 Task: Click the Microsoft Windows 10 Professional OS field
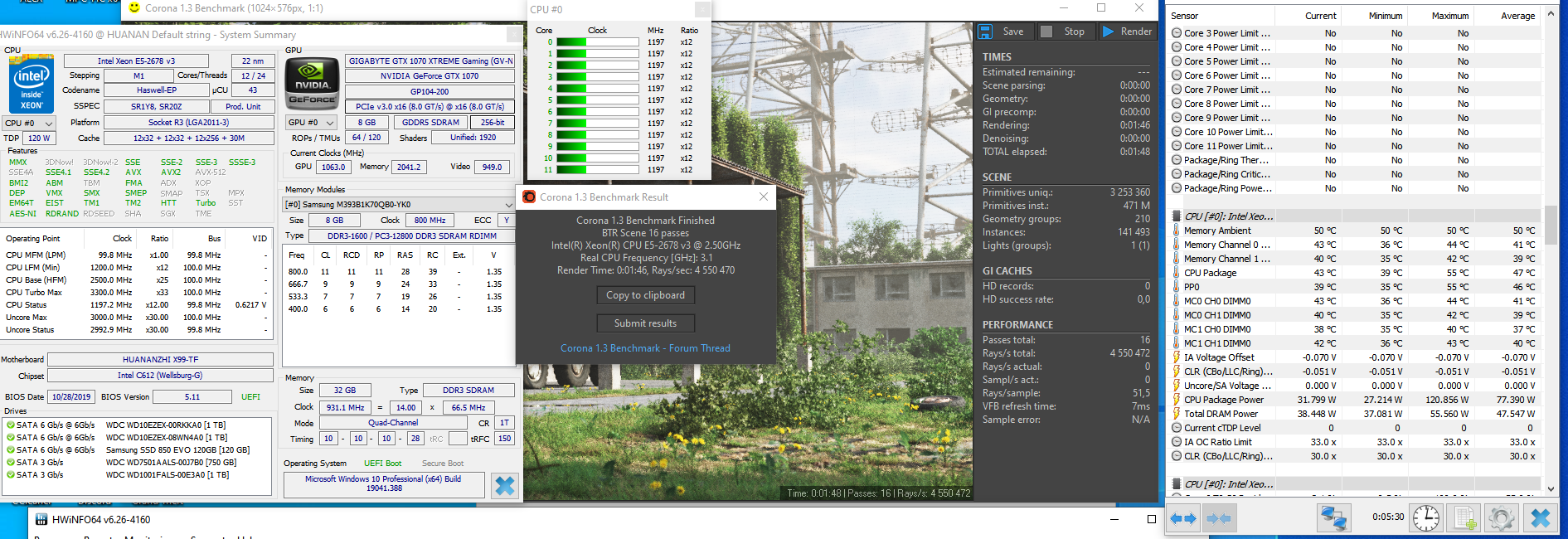click(384, 484)
